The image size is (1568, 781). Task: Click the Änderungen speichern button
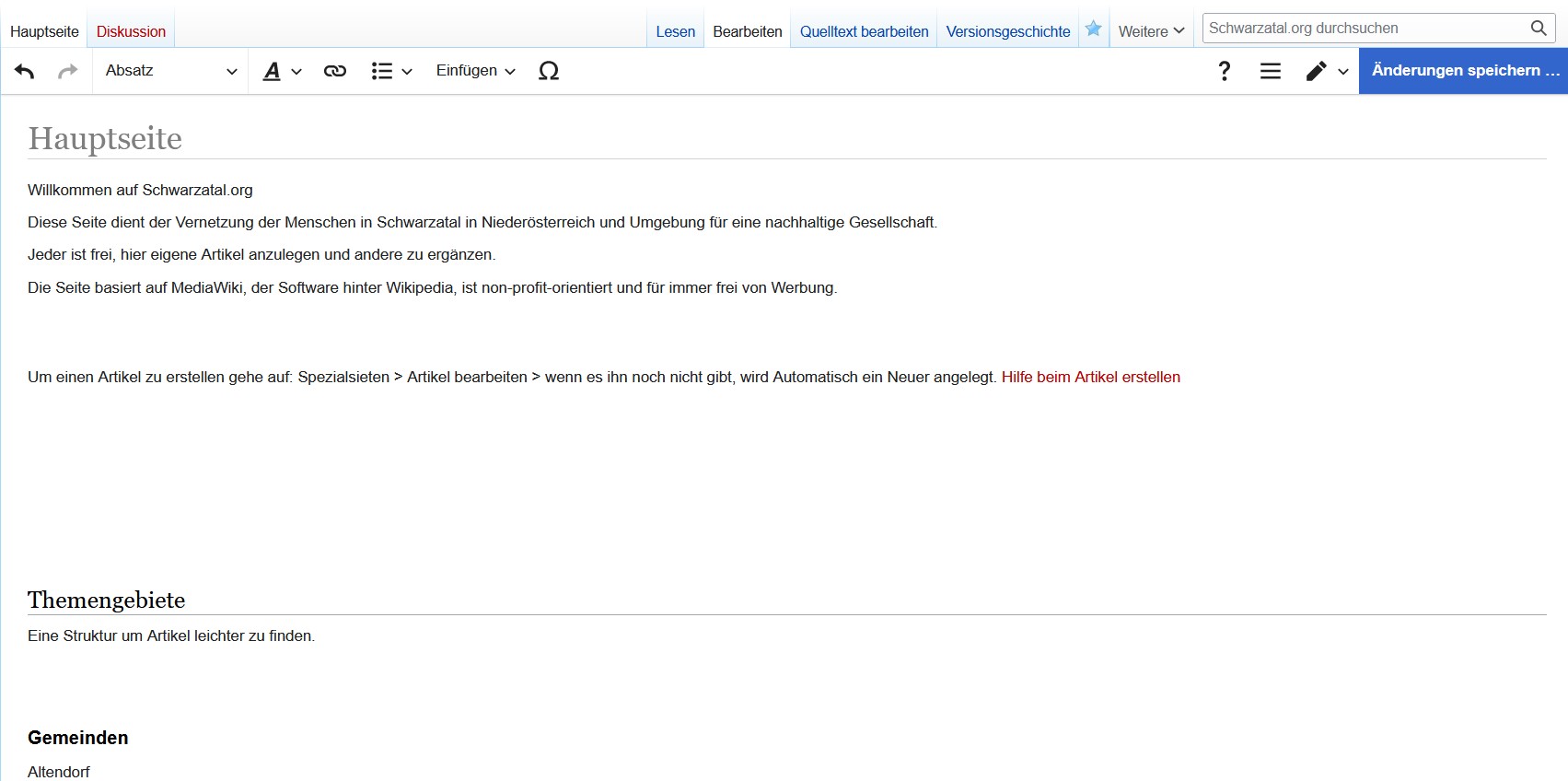click(x=1463, y=71)
